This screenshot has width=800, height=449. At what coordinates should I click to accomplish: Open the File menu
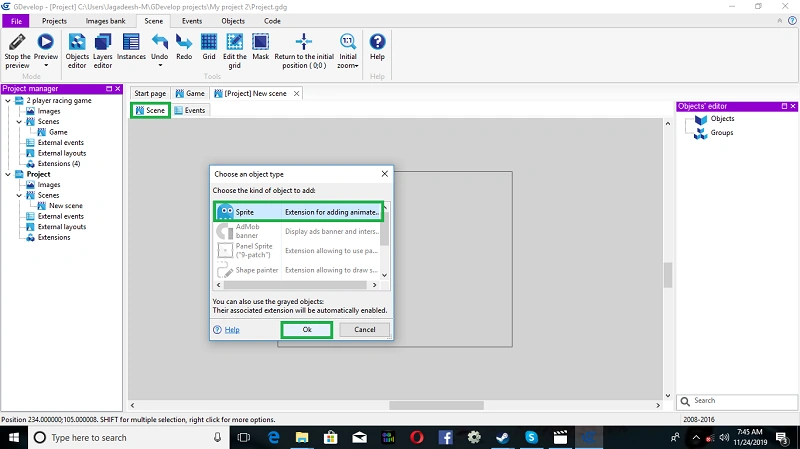[x=16, y=21]
